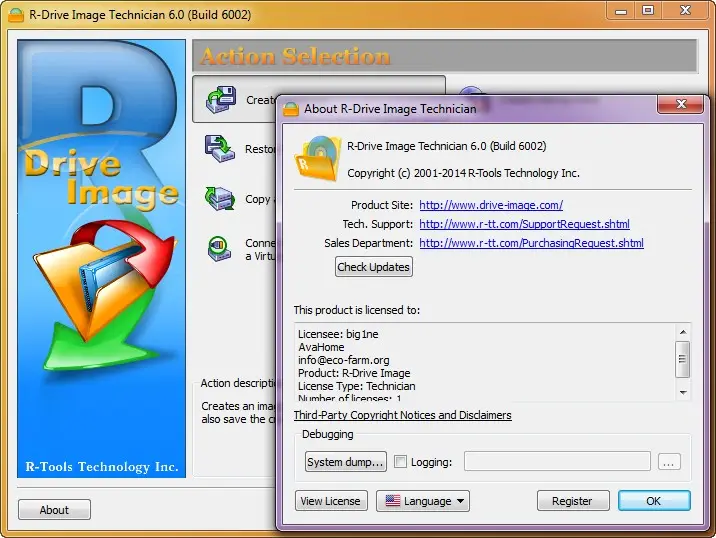Click the Check Updates button
Viewport: 716px width, 538px height.
(x=374, y=267)
